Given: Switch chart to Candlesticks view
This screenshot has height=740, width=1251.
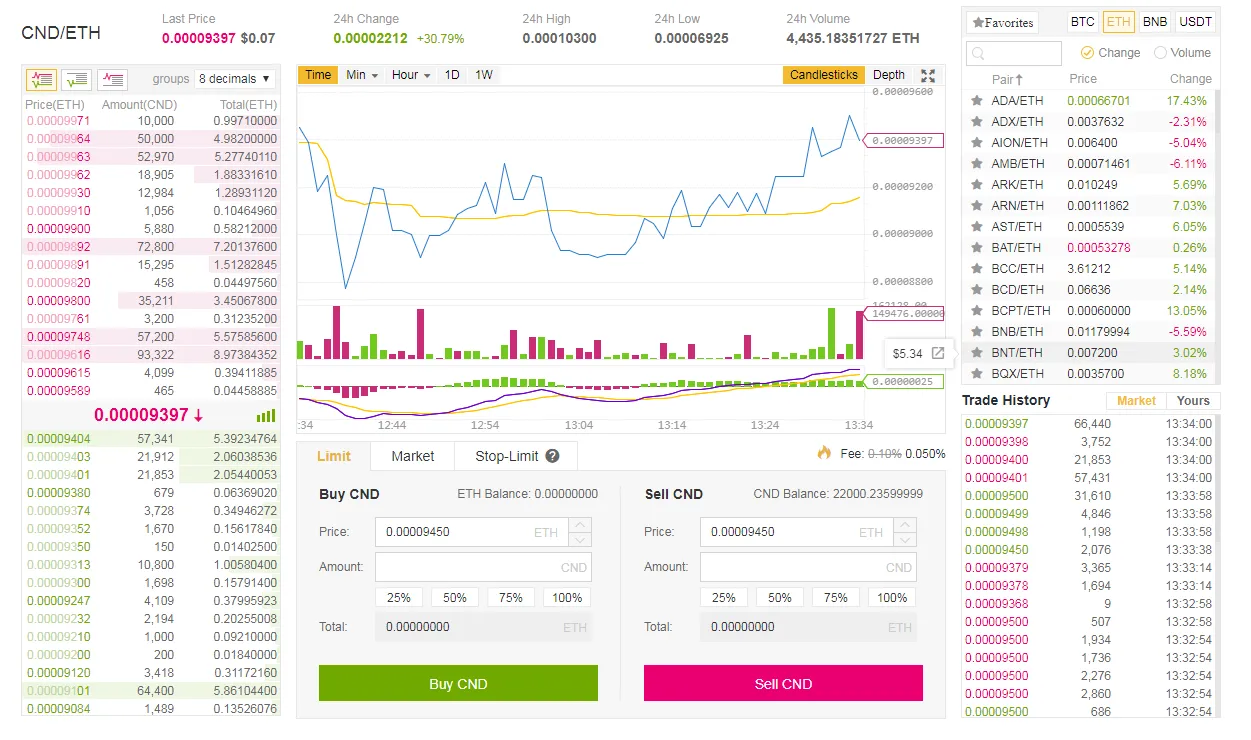Looking at the screenshot, I should (824, 75).
